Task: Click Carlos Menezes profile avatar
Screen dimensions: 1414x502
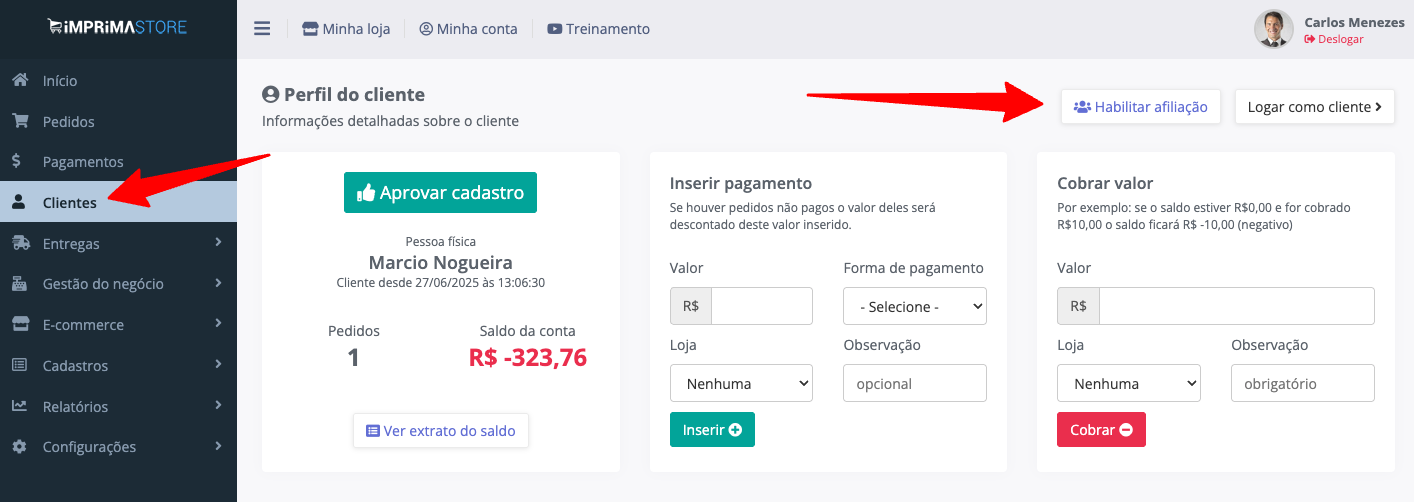Action: 1274,29
